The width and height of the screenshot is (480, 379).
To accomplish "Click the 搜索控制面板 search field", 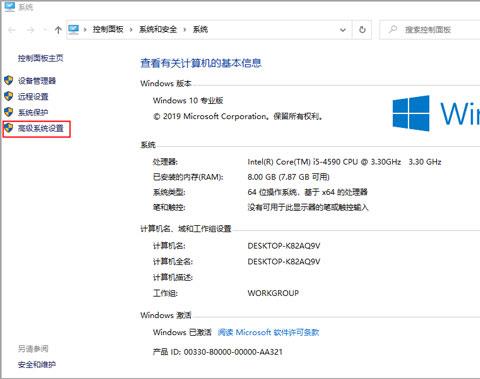I will [430, 30].
